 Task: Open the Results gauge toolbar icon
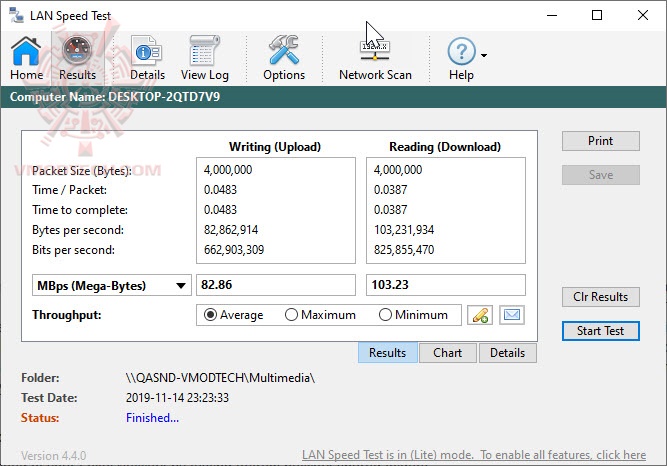(x=77, y=58)
